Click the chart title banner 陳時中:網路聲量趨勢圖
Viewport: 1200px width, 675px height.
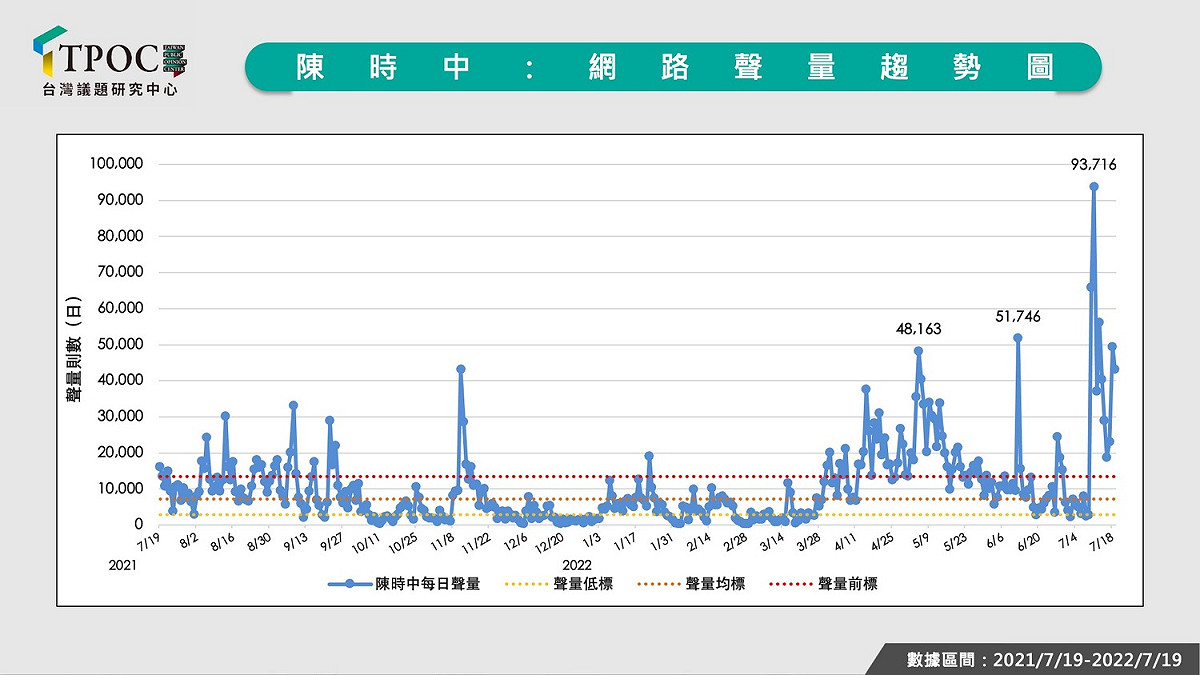tap(673, 68)
